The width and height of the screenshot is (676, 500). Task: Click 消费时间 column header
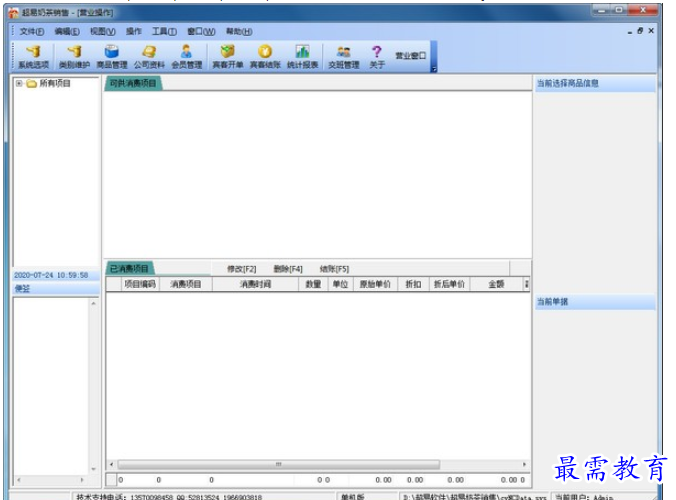coord(255,284)
